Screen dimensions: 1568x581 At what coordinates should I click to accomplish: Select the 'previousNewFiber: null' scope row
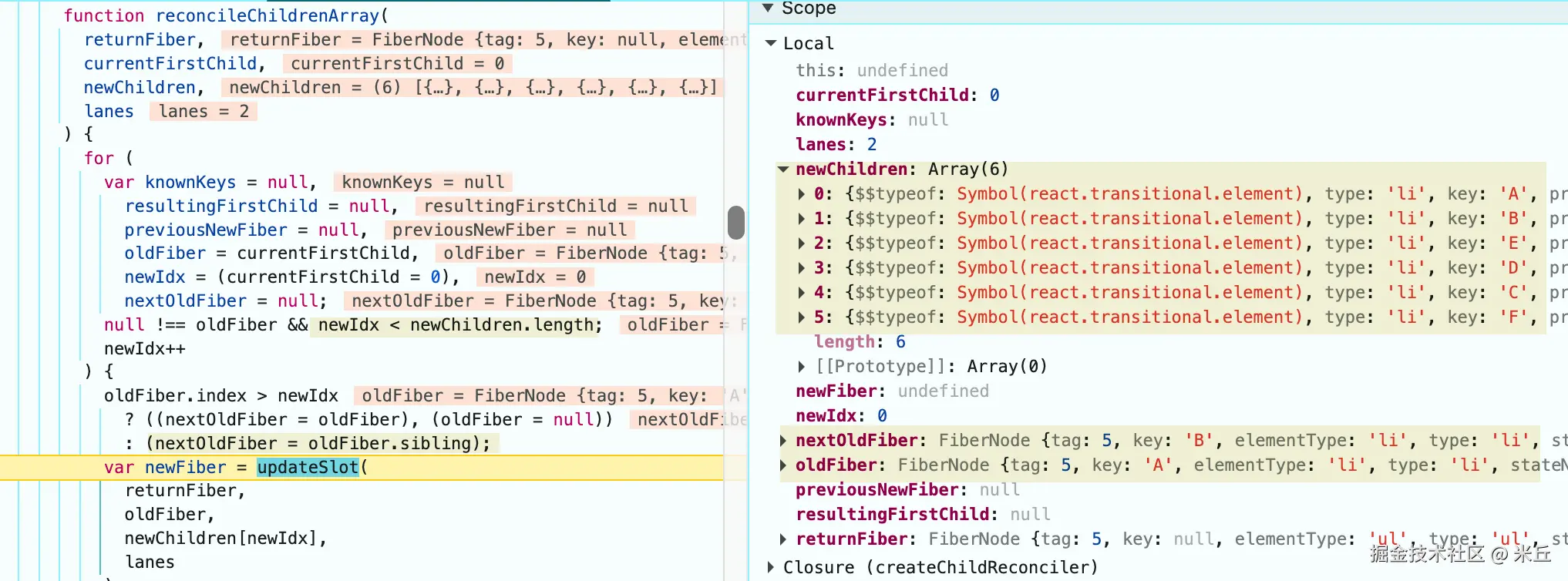tap(907, 489)
